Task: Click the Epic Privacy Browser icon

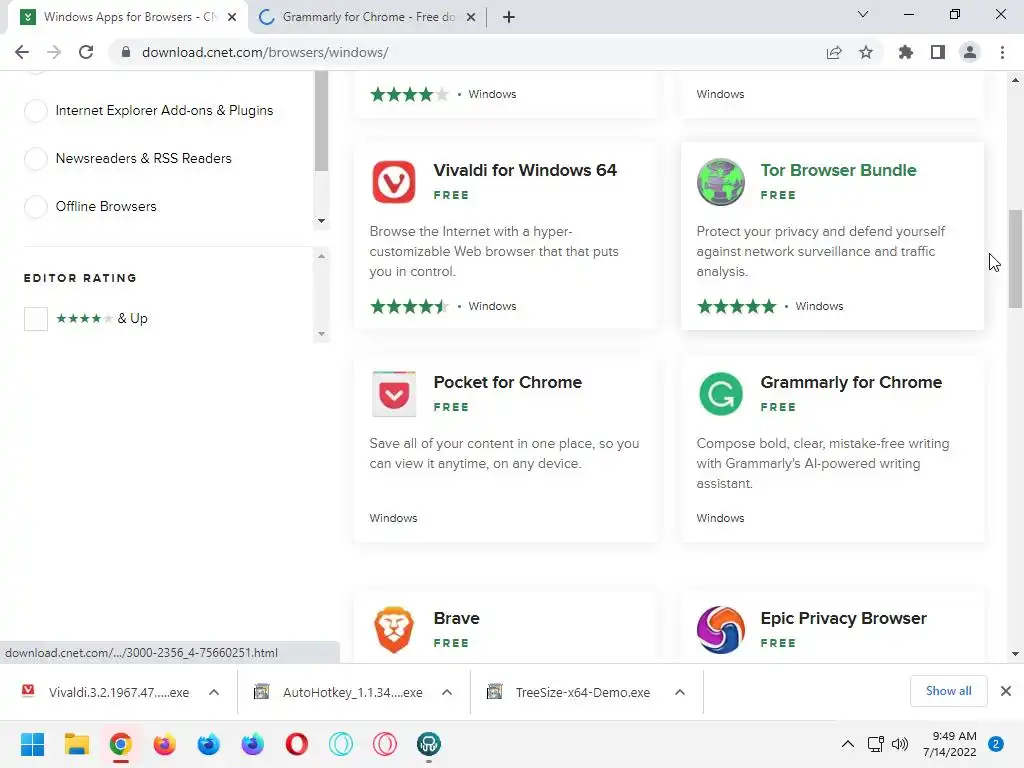Action: click(720, 630)
